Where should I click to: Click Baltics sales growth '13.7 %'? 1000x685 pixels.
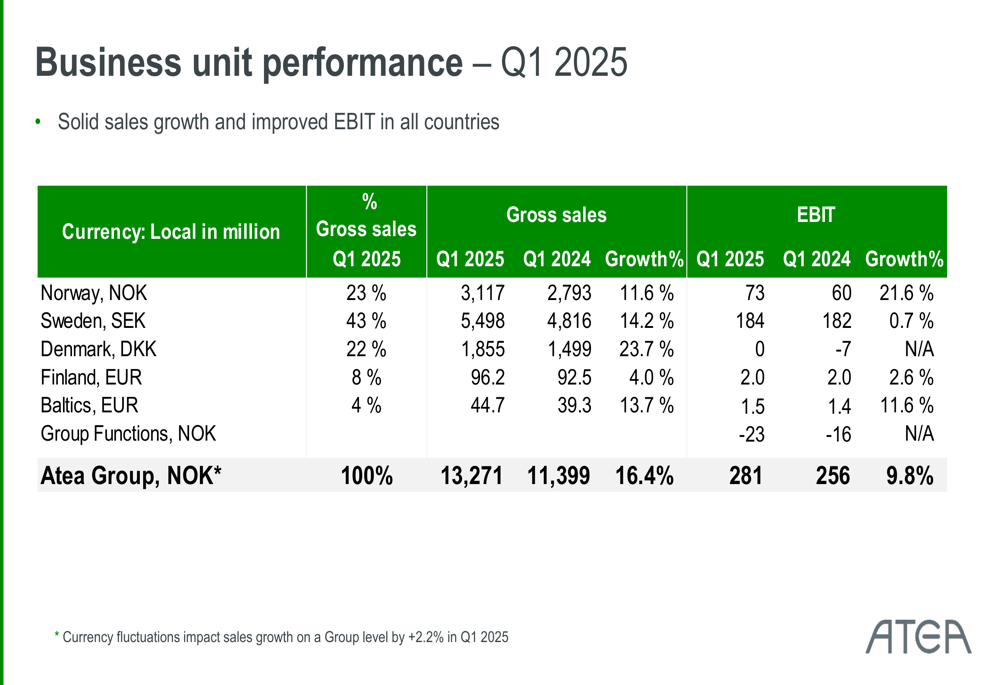click(647, 405)
